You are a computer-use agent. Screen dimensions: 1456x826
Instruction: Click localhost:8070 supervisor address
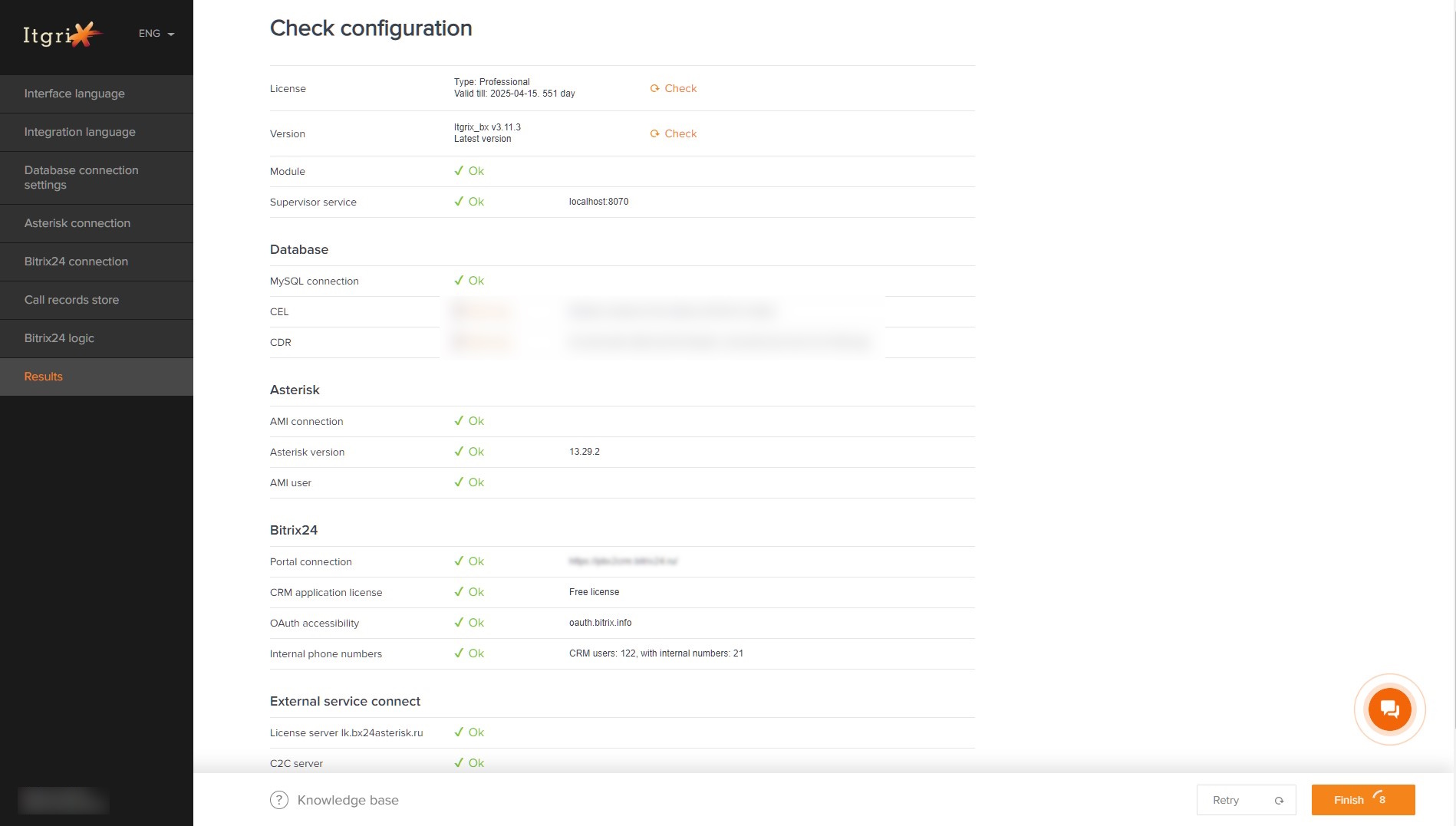598,202
